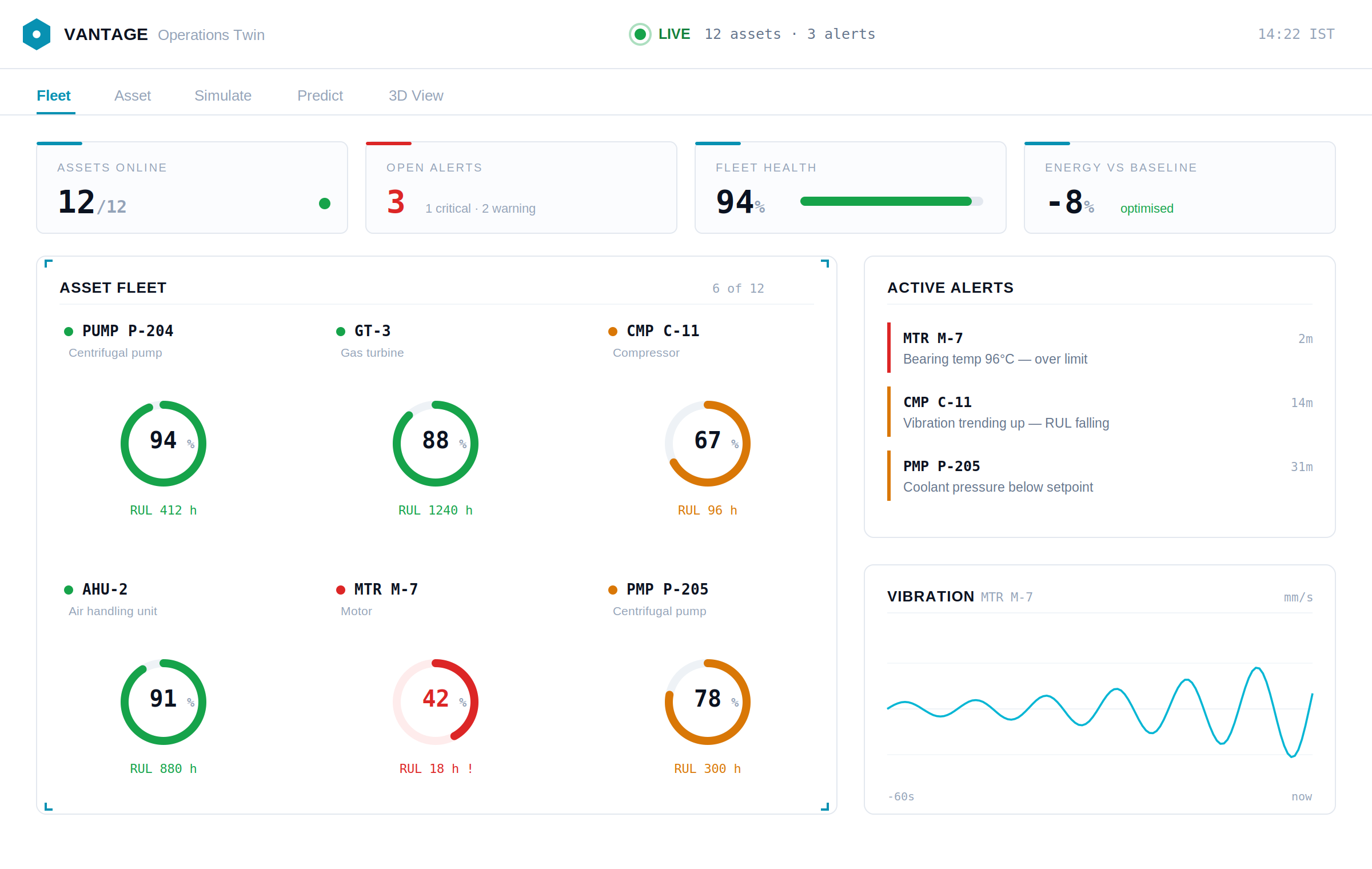Select the CMP C-11 fleet card title
The image size is (1372, 869).
click(663, 331)
